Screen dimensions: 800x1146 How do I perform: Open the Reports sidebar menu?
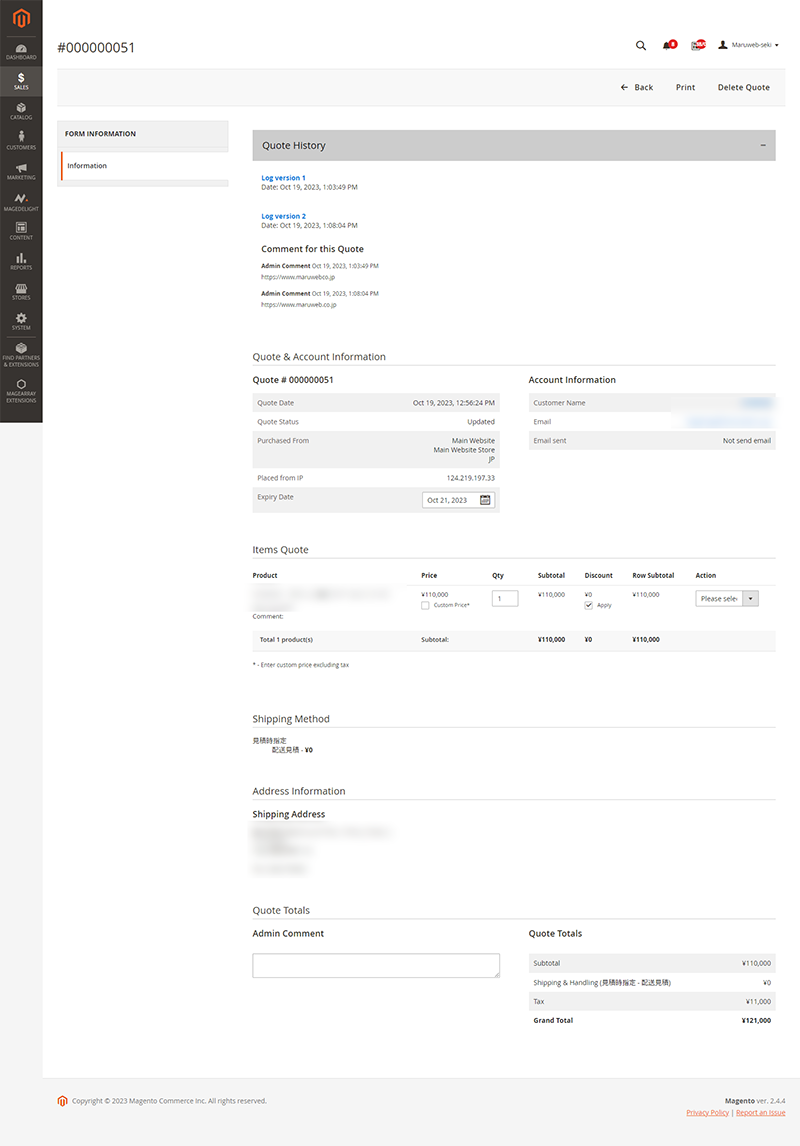21,262
